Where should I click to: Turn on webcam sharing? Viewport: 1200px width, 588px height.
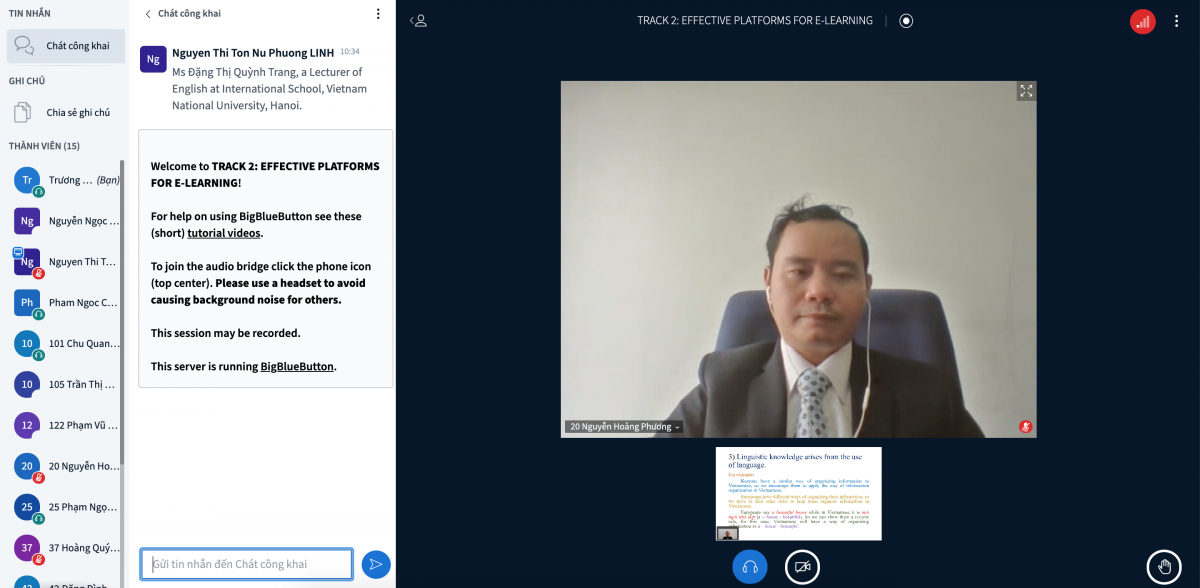point(801,567)
